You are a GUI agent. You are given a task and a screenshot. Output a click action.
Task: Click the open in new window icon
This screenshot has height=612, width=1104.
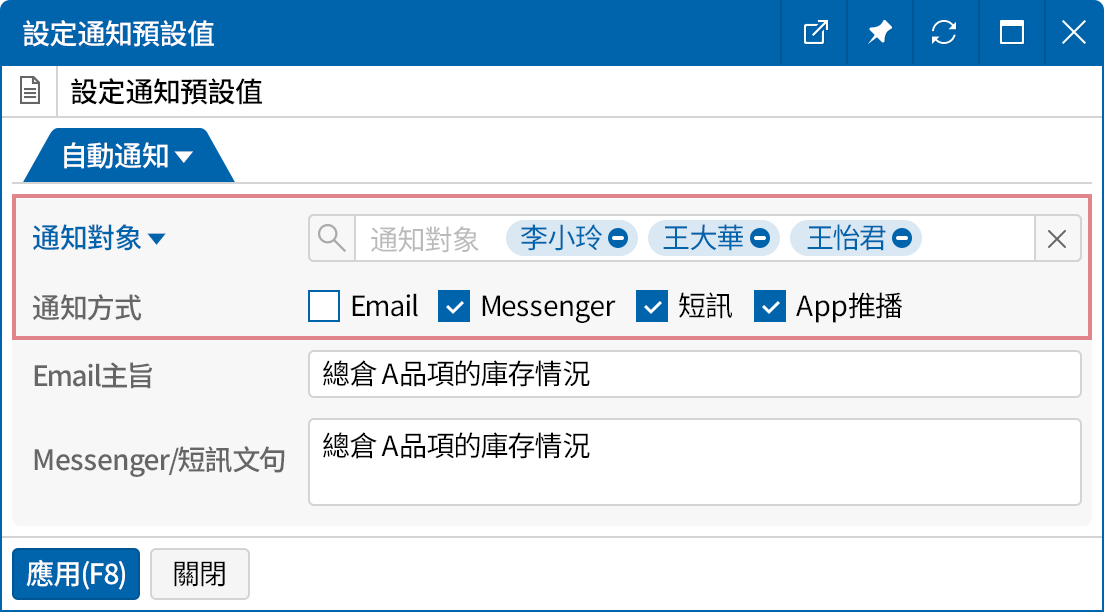point(816,33)
